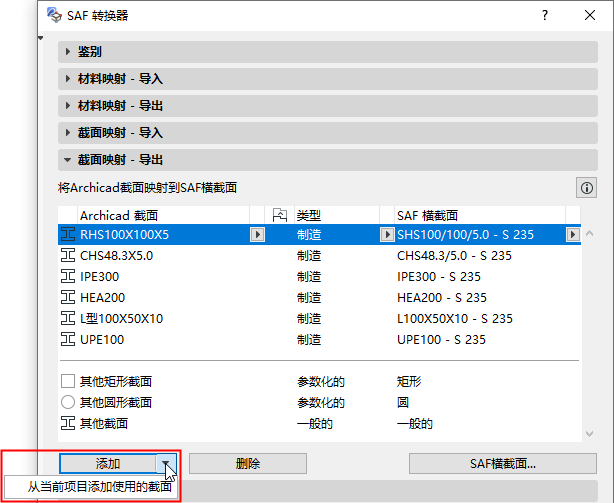The width and height of the screenshot is (614, 503).
Task: Click SAF value L100X50X10 - S 235
Action: point(455,318)
